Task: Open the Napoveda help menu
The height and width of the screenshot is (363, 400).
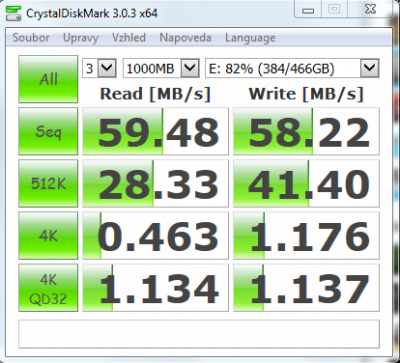Action: pyautogui.click(x=185, y=38)
